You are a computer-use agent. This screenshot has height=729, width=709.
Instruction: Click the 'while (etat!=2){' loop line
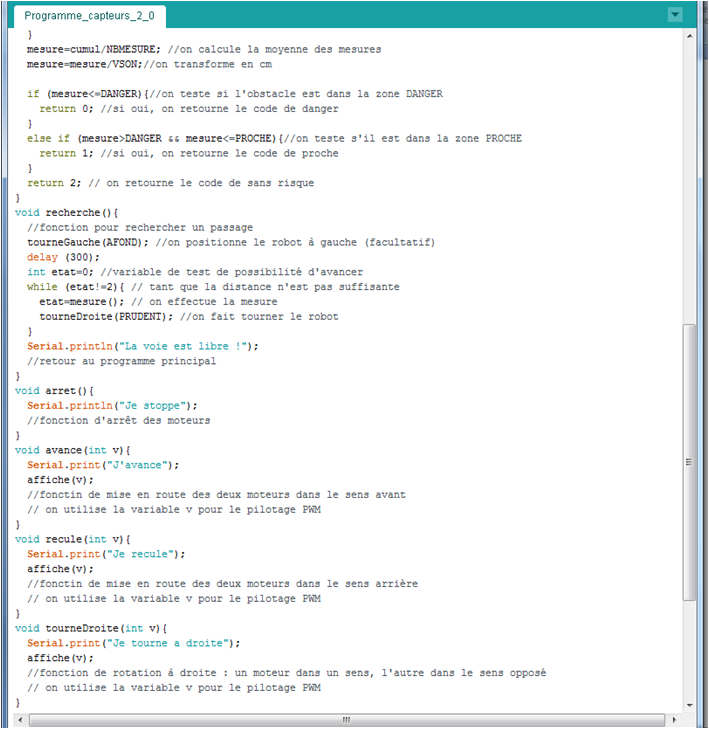pos(75,287)
